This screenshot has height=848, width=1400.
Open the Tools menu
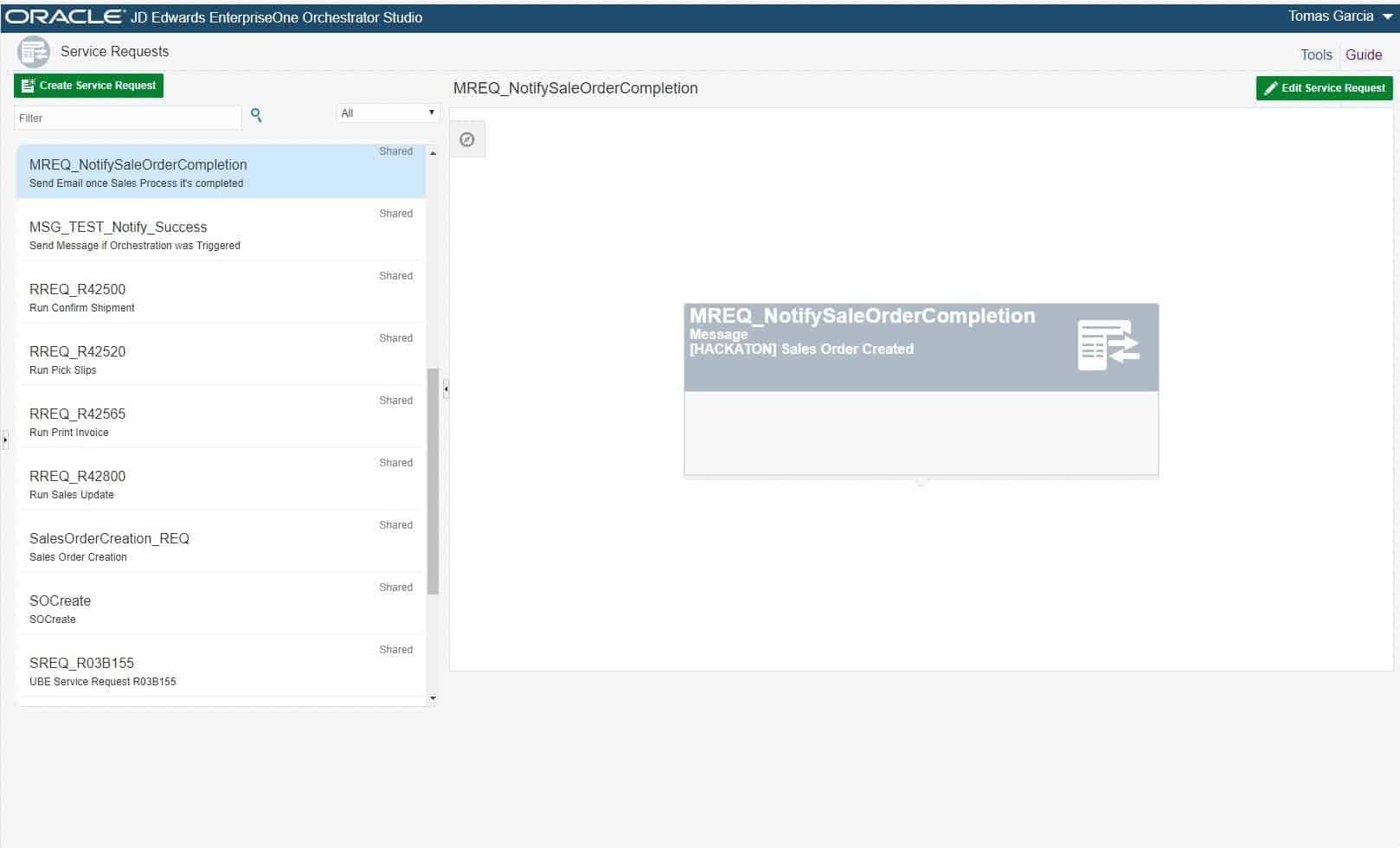pos(1316,55)
